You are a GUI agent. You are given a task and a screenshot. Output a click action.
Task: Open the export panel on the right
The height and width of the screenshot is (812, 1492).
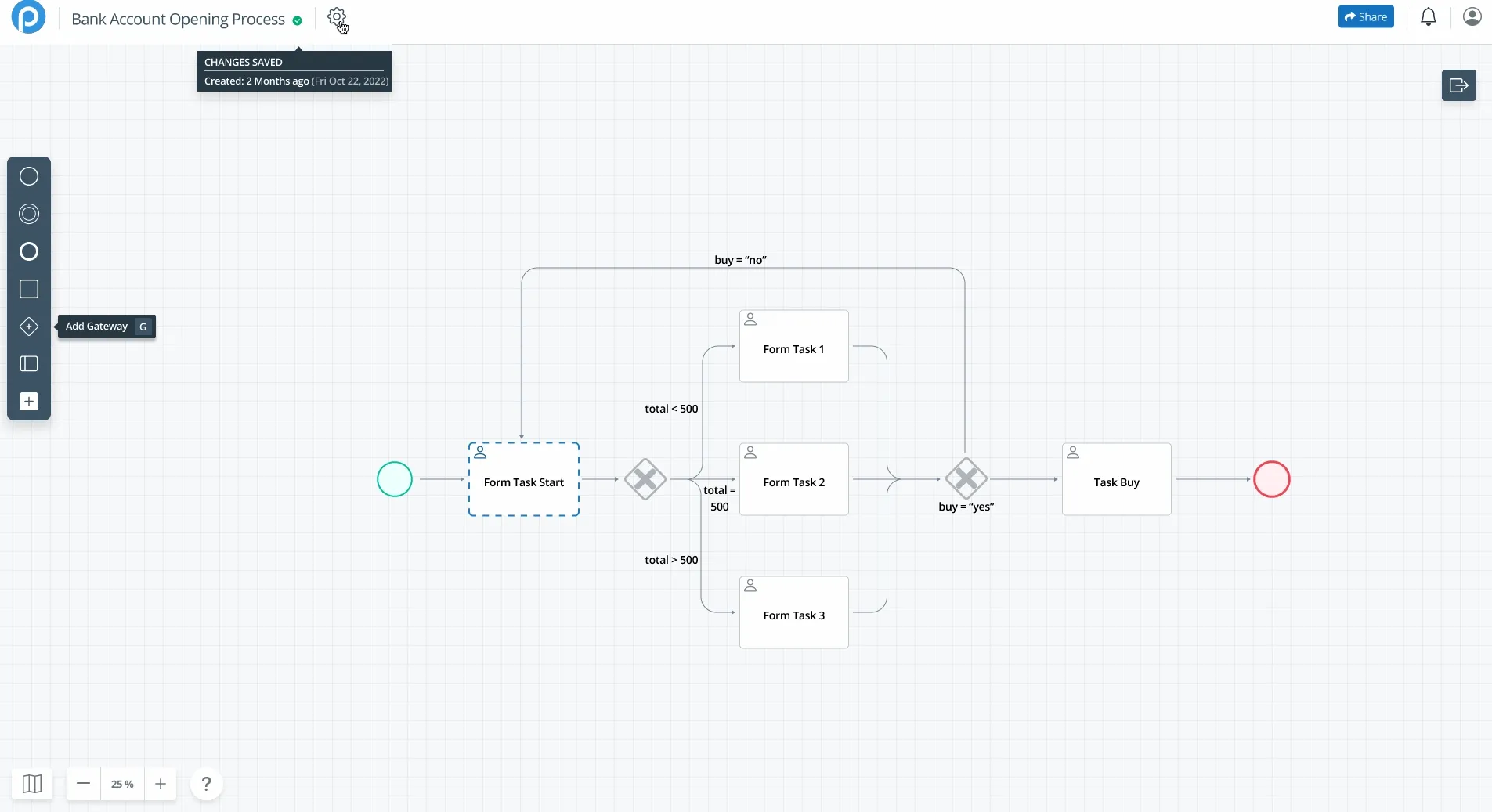[1458, 85]
